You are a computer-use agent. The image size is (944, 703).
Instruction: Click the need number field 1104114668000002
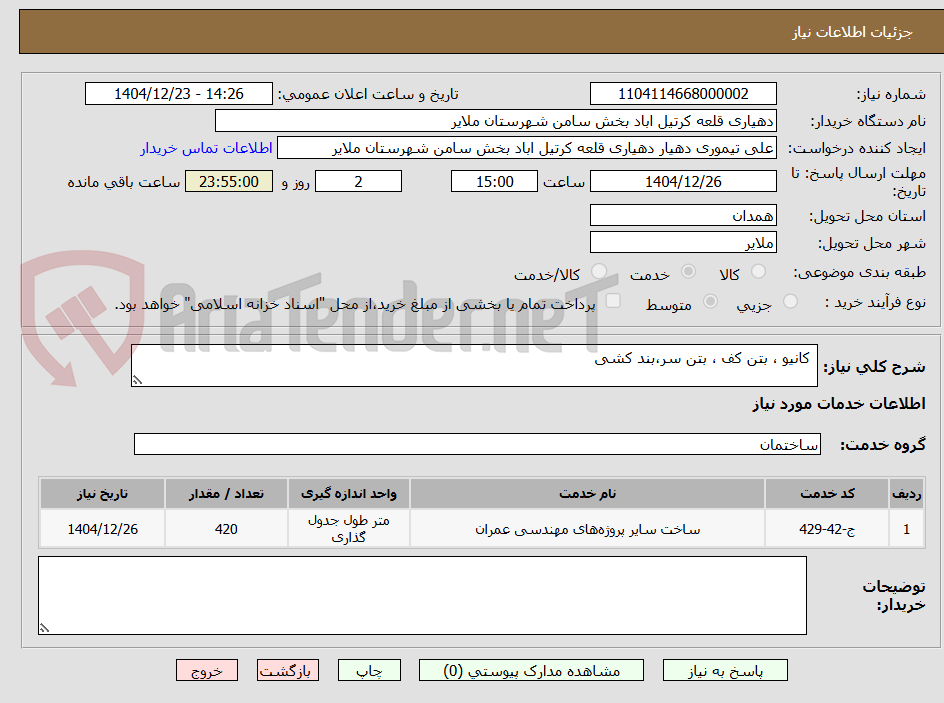click(x=683, y=94)
